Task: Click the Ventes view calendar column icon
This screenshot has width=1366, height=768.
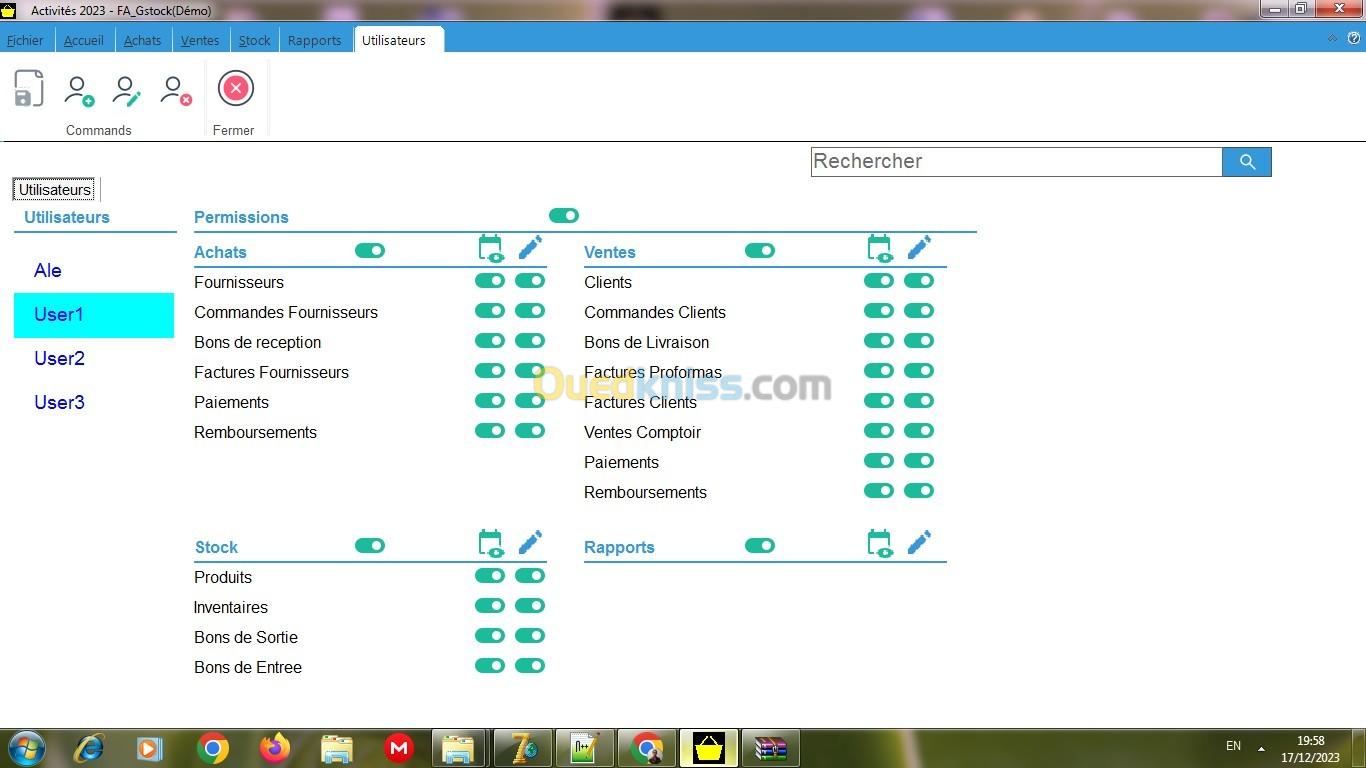Action: coord(880,248)
